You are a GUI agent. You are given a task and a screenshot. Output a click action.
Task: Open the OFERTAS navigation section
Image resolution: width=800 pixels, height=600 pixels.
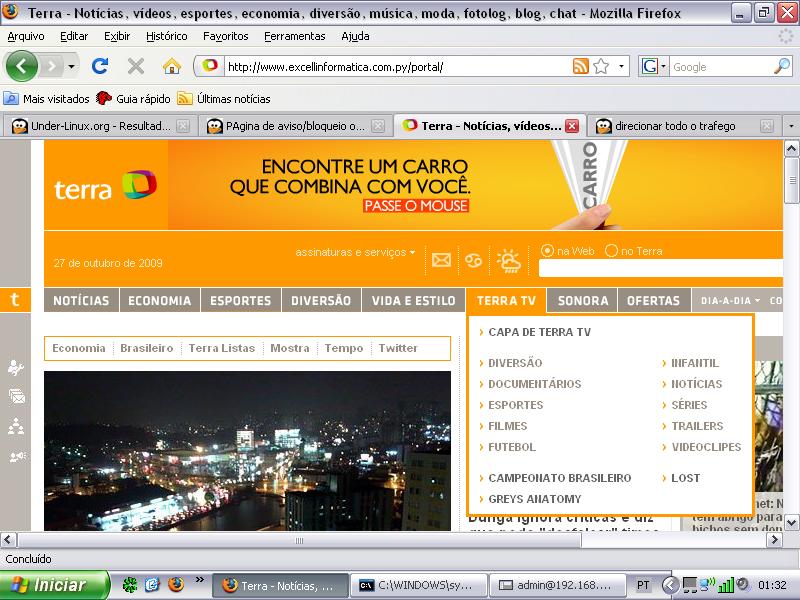[653, 301]
